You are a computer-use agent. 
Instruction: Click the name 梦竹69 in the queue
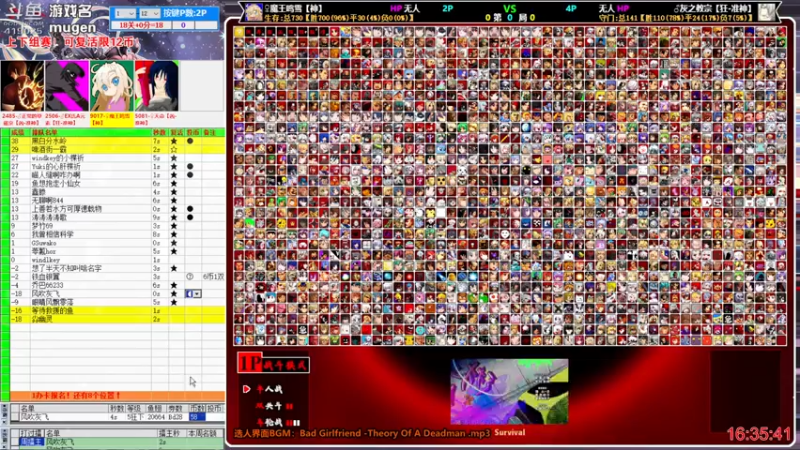[42, 226]
